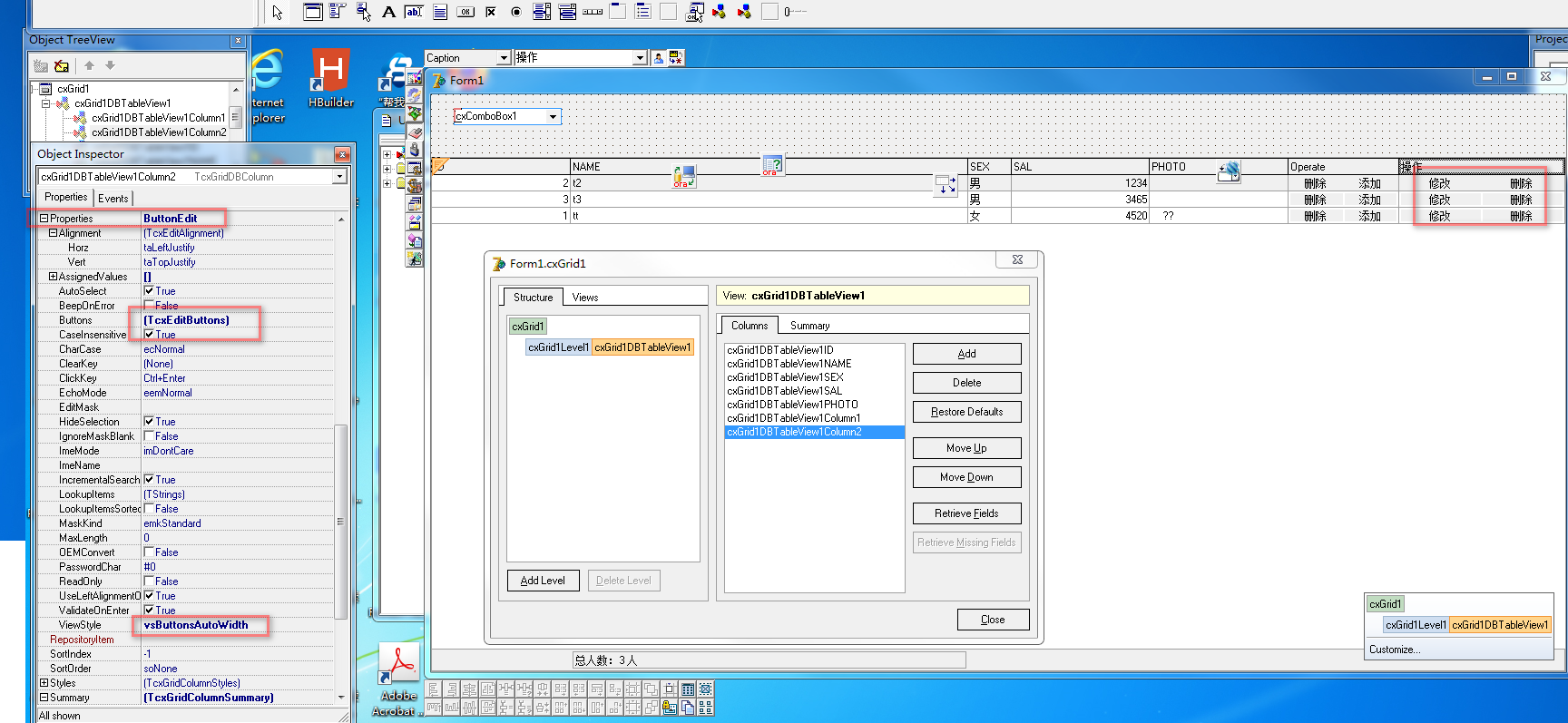Click the Add Level button

543,581
